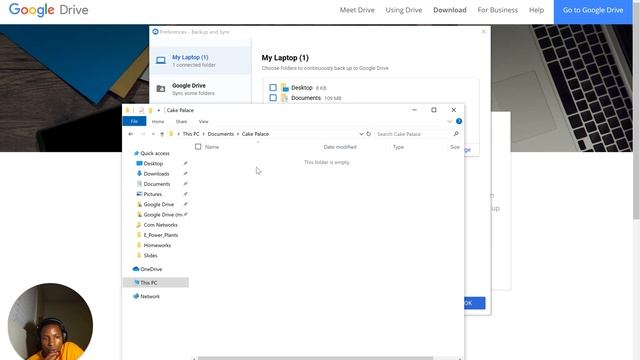Open the Share ribbon tab

pyautogui.click(x=181, y=122)
